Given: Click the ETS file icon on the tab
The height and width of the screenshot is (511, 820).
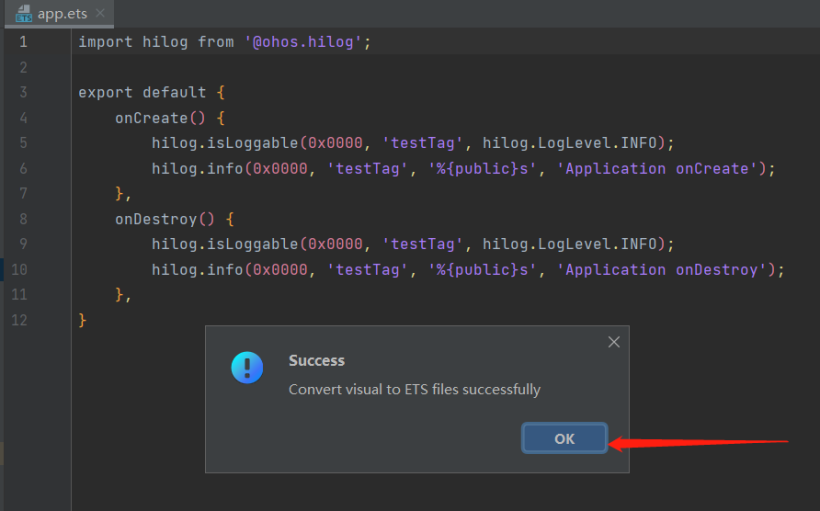Looking at the screenshot, I should coord(23,14).
